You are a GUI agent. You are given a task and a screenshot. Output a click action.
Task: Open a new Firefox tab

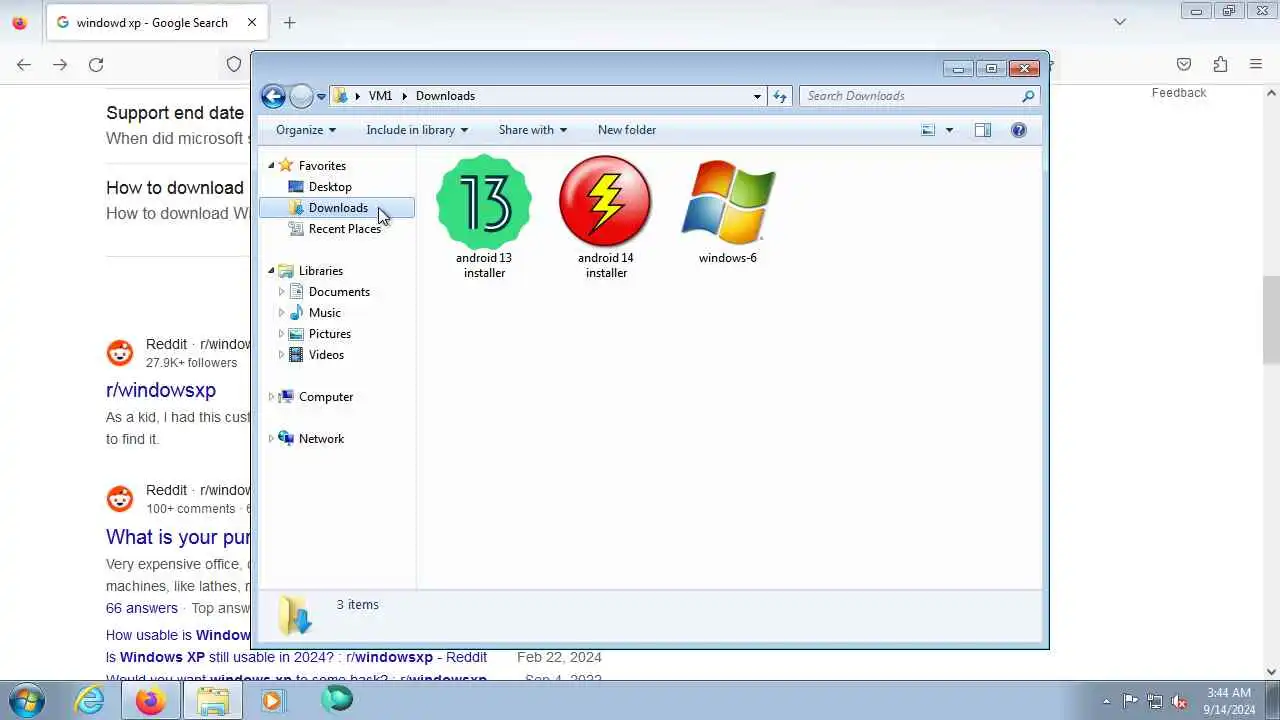point(289,22)
